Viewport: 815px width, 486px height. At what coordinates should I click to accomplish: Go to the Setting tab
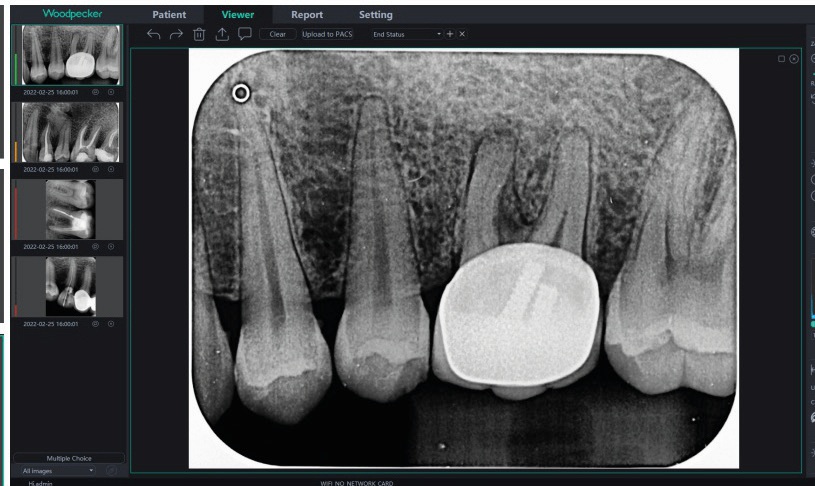(x=375, y=15)
